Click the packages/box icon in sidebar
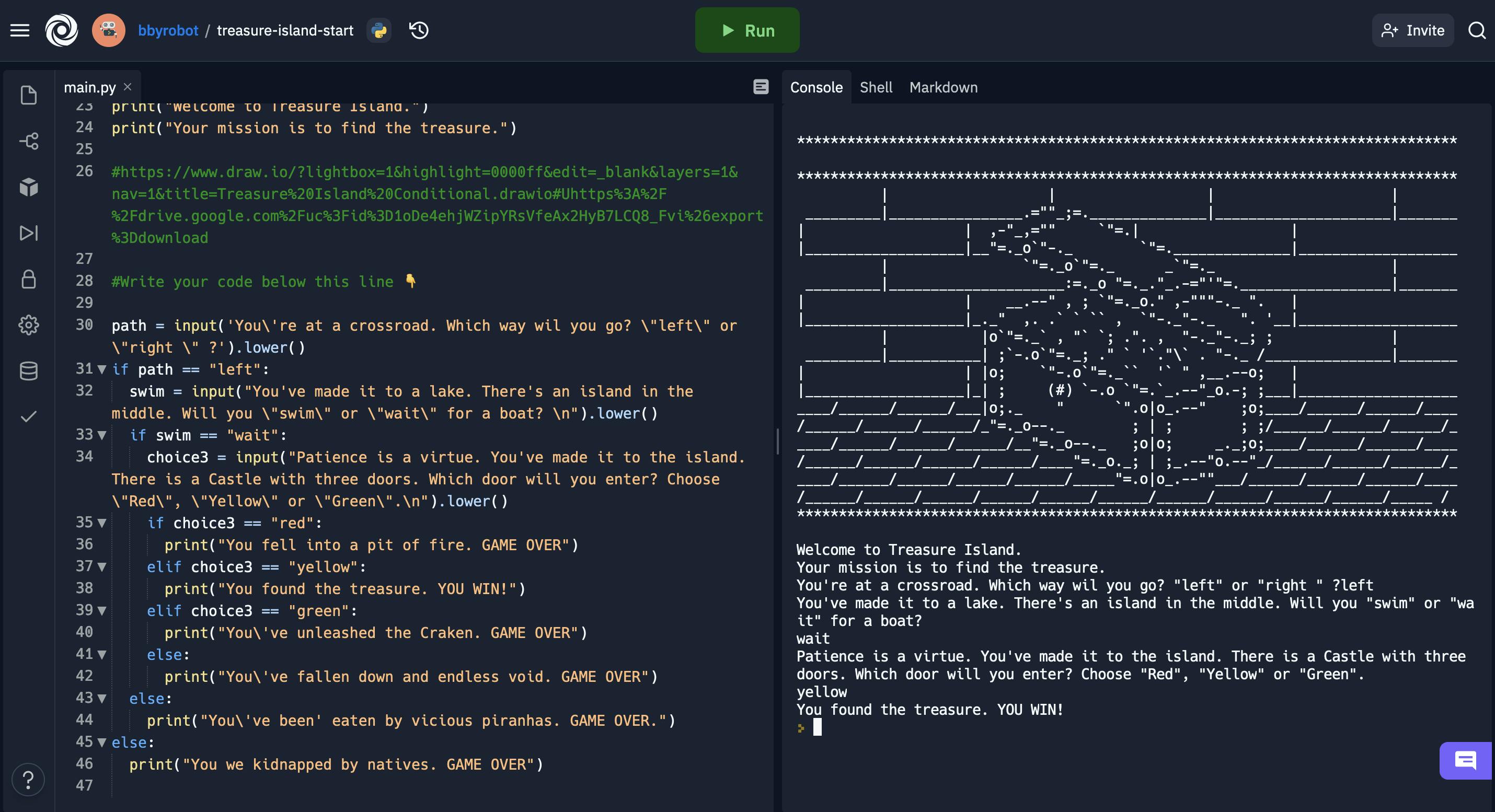The height and width of the screenshot is (812, 1495). [28, 188]
